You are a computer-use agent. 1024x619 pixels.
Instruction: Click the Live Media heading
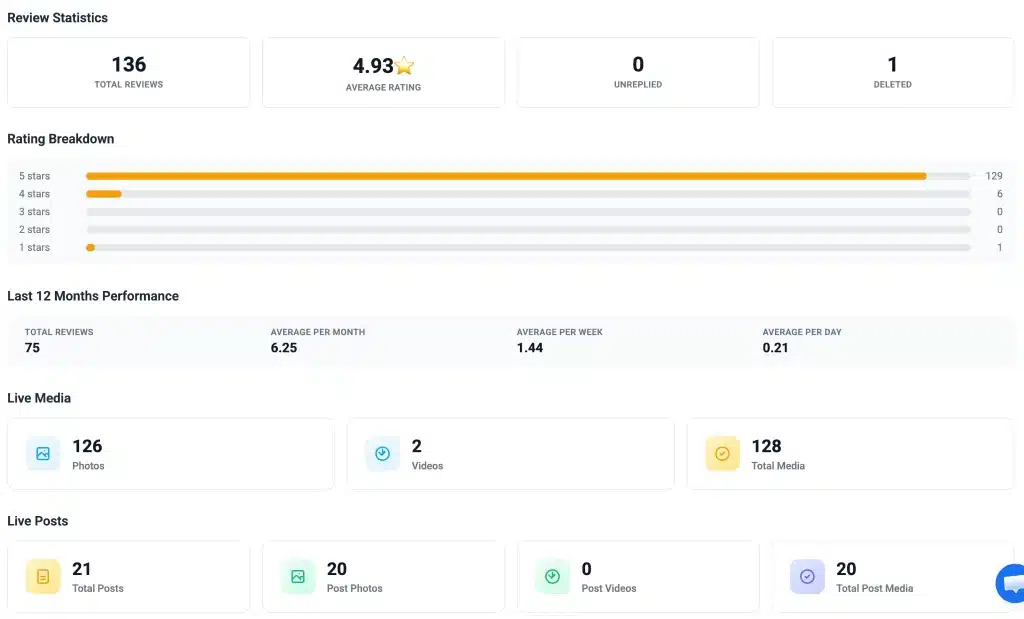[x=39, y=398]
